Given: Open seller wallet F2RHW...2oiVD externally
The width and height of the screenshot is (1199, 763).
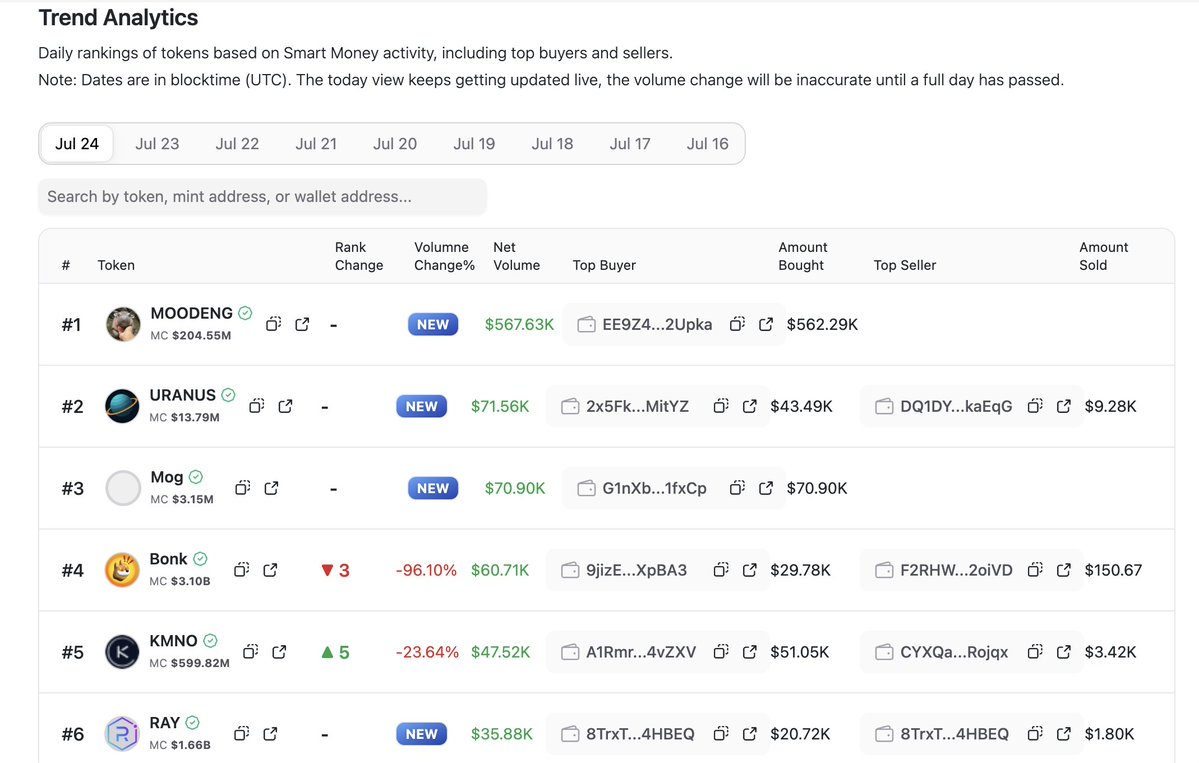Looking at the screenshot, I should (1064, 570).
